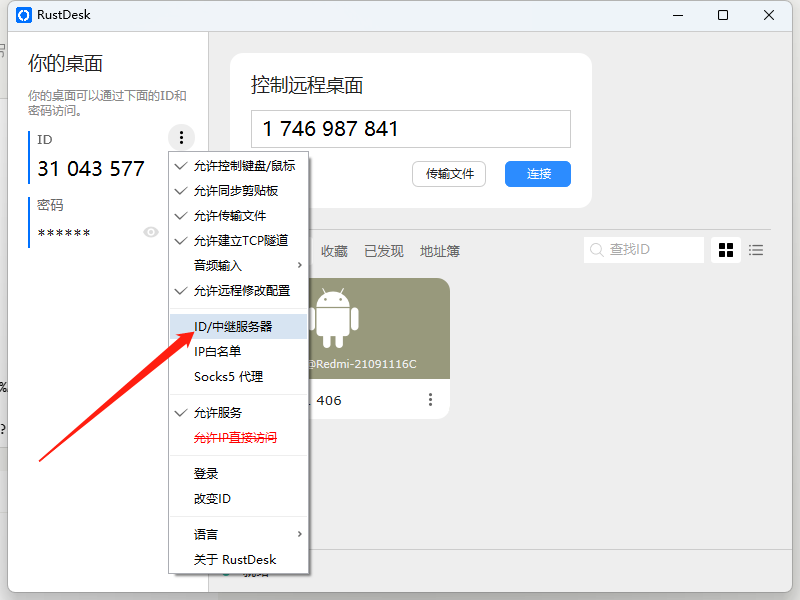Open 关于 RustDesk
800x600 pixels.
[x=239, y=560]
